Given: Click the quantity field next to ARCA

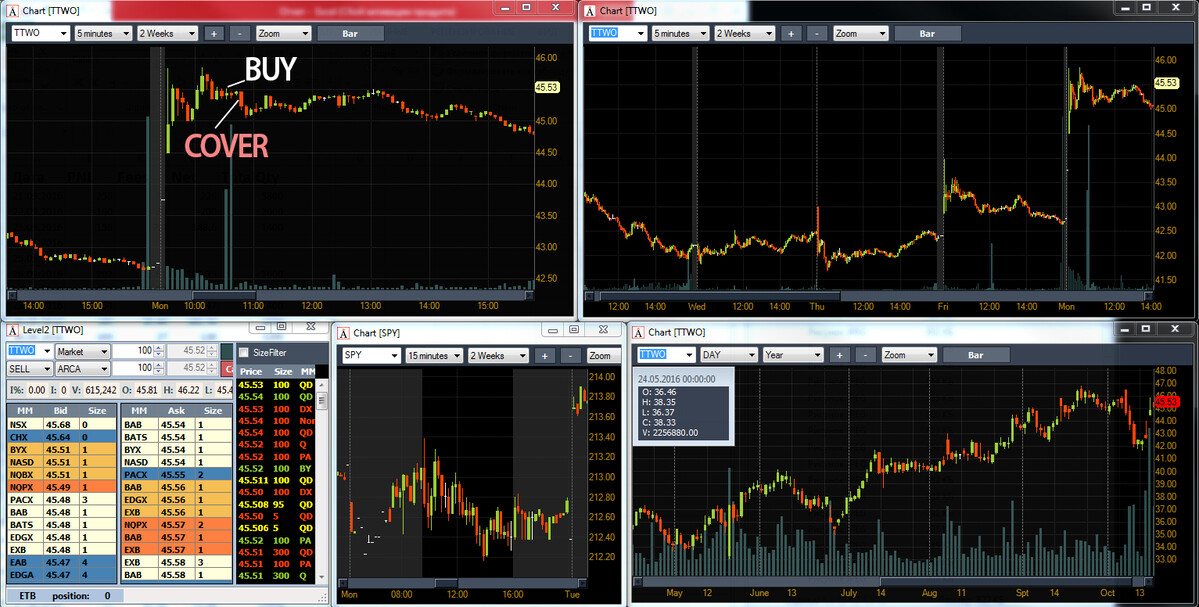Looking at the screenshot, I should pos(133,368).
